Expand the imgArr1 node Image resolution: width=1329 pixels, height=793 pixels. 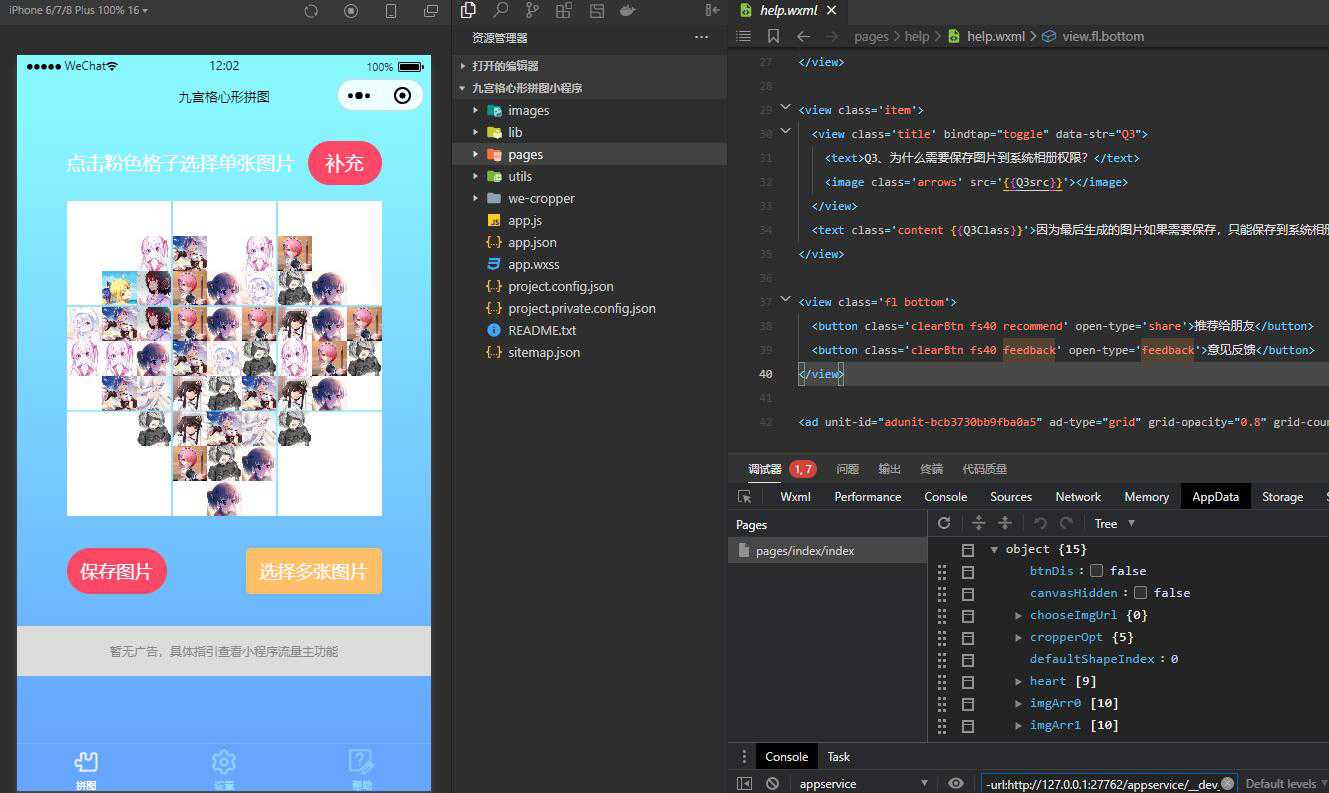coord(1018,725)
